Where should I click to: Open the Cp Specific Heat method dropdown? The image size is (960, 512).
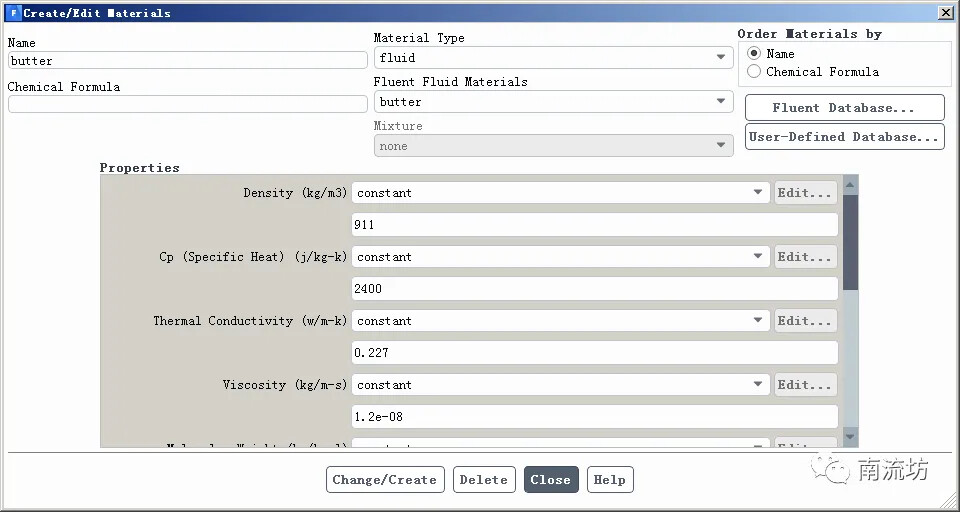tap(560, 257)
